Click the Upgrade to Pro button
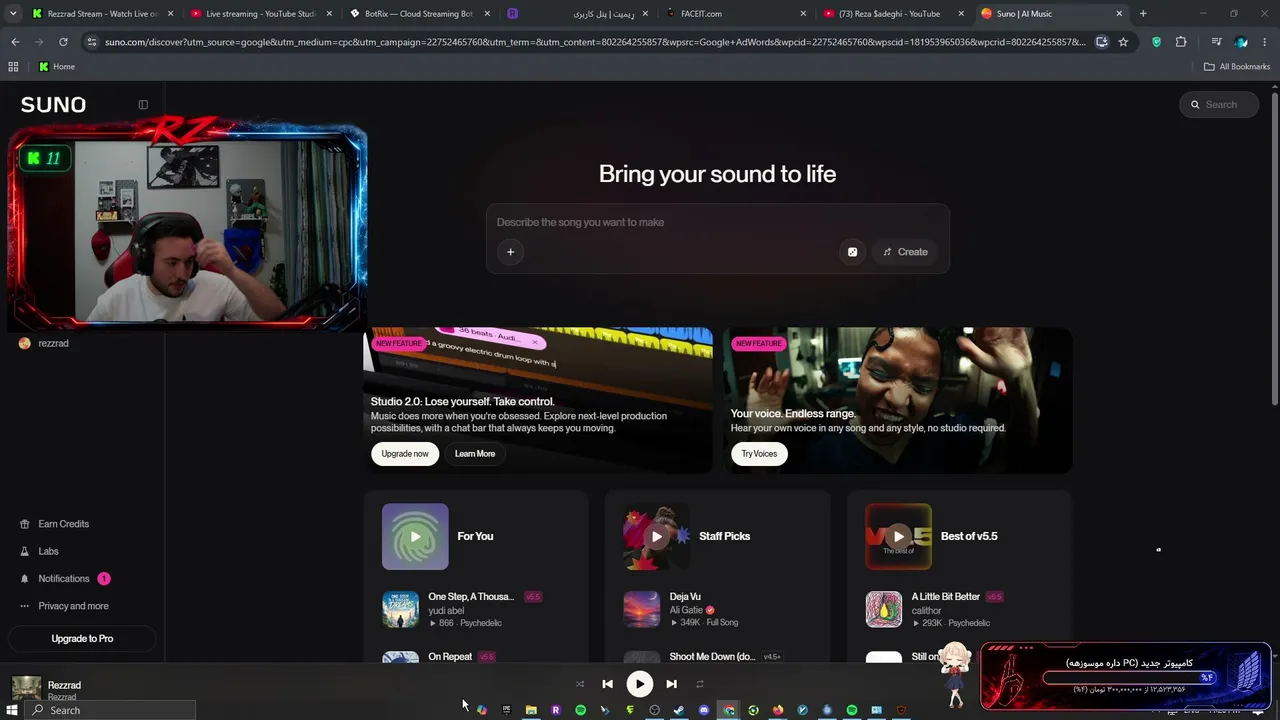 (x=82, y=638)
